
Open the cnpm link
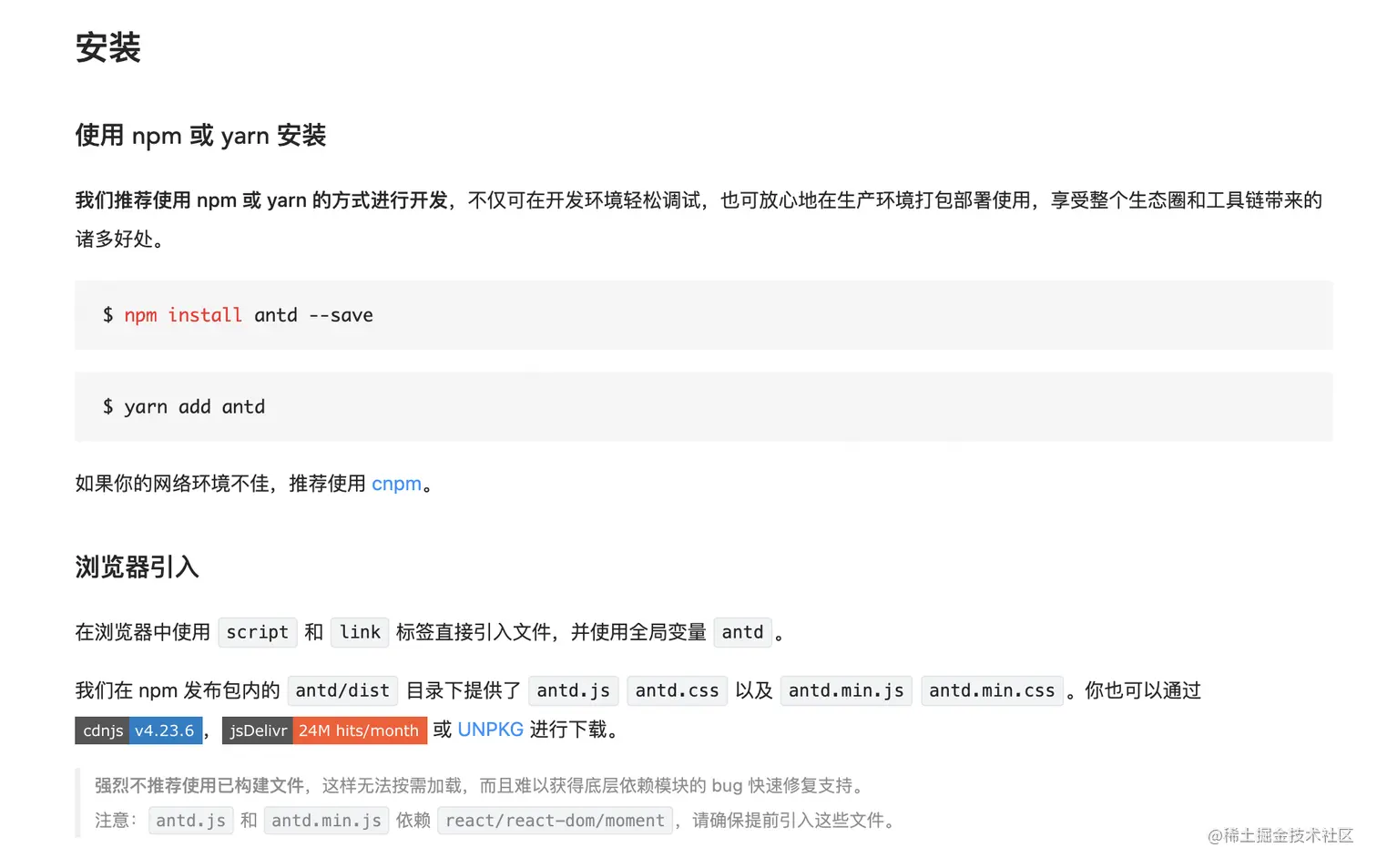coord(396,484)
